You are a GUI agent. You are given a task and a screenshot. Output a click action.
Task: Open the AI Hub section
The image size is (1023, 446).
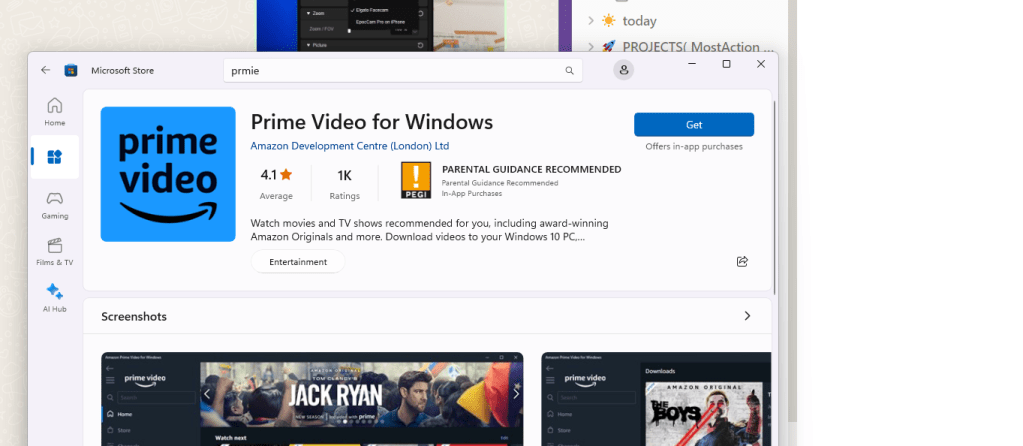pyautogui.click(x=55, y=298)
